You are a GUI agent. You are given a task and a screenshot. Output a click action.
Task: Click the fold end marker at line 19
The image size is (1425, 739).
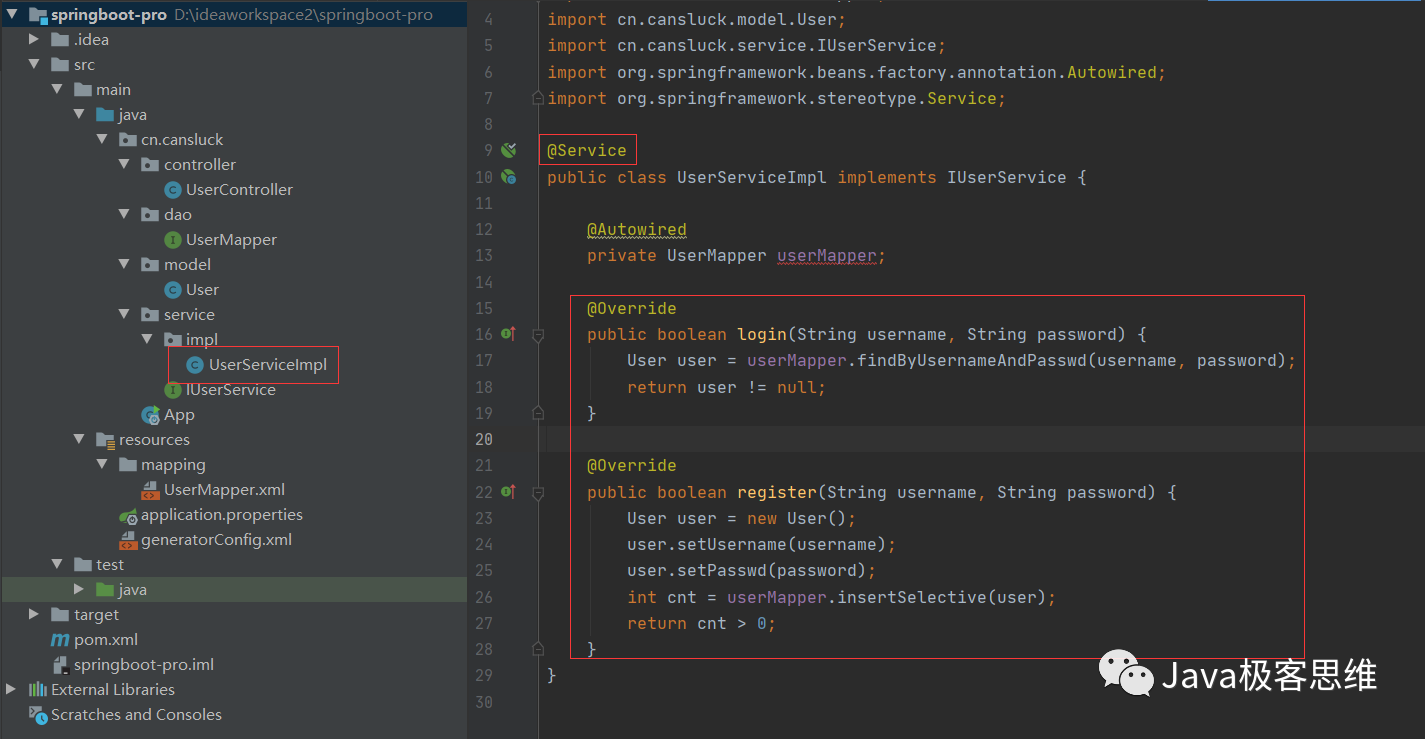pos(538,412)
